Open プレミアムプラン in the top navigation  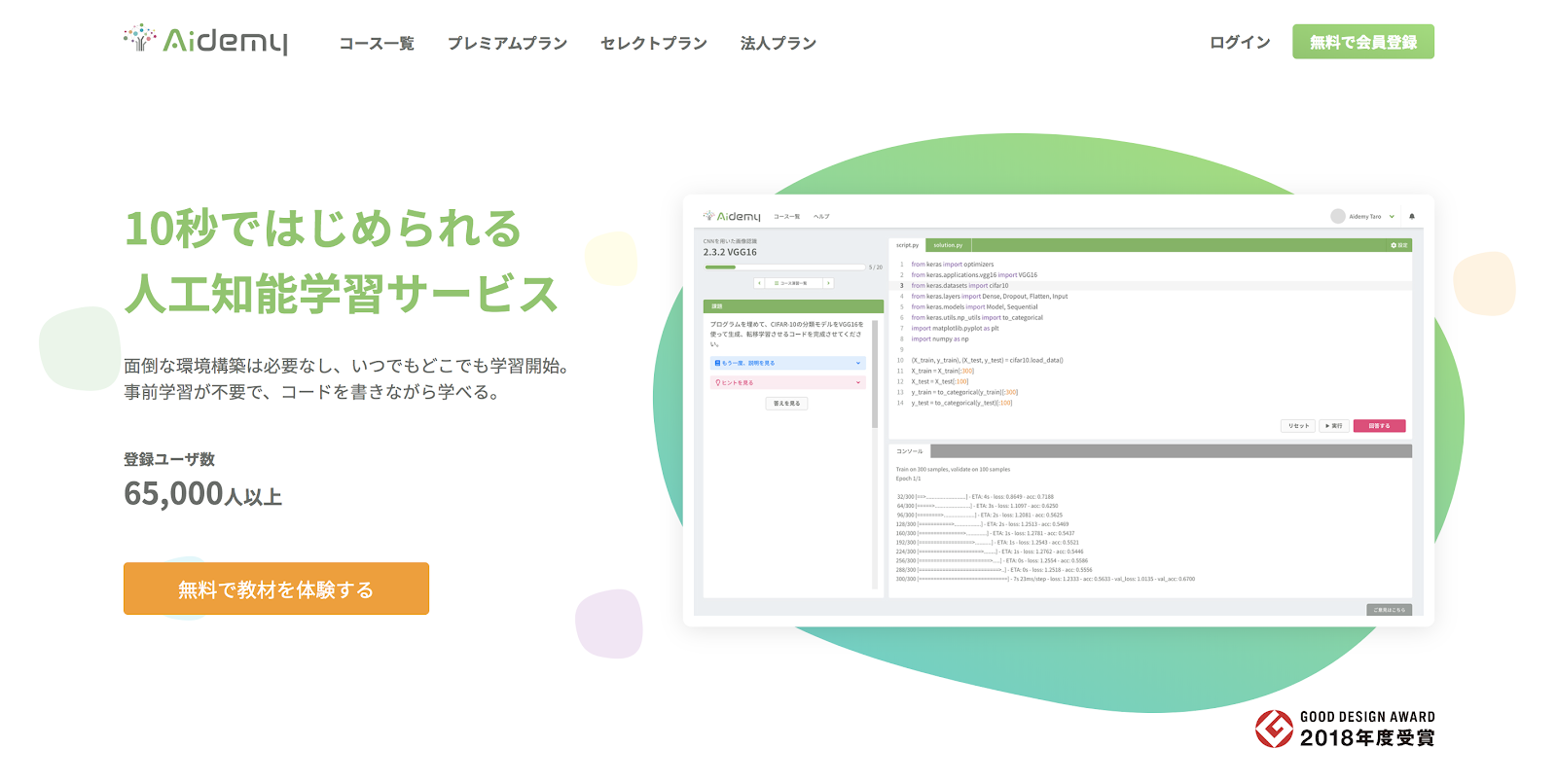507,43
